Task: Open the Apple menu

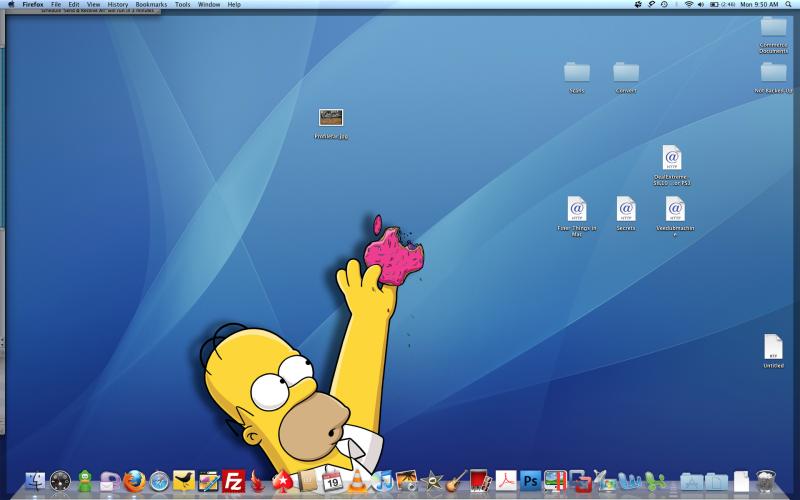Action: point(11,4)
